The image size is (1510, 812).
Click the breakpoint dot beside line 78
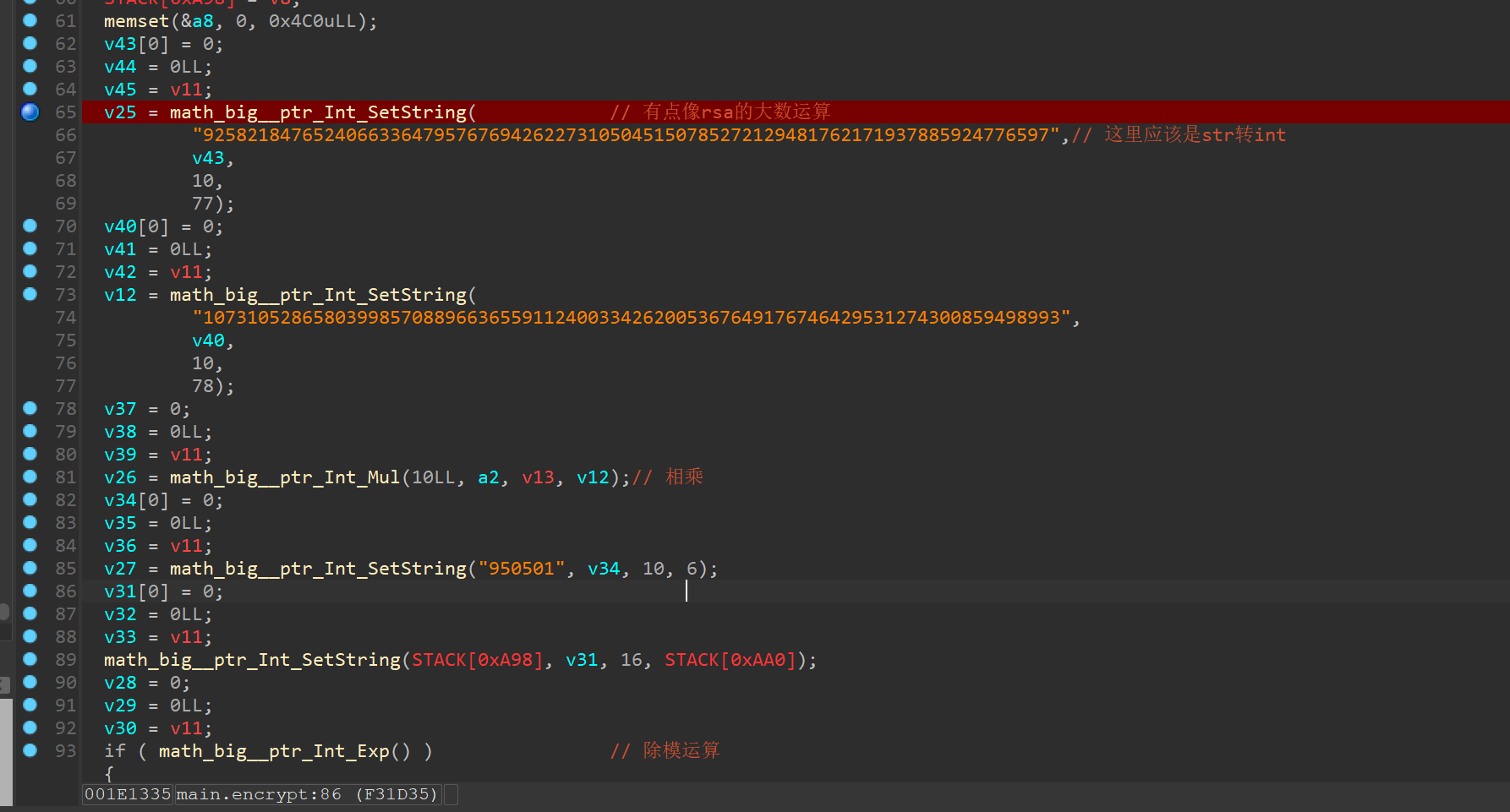[30, 408]
